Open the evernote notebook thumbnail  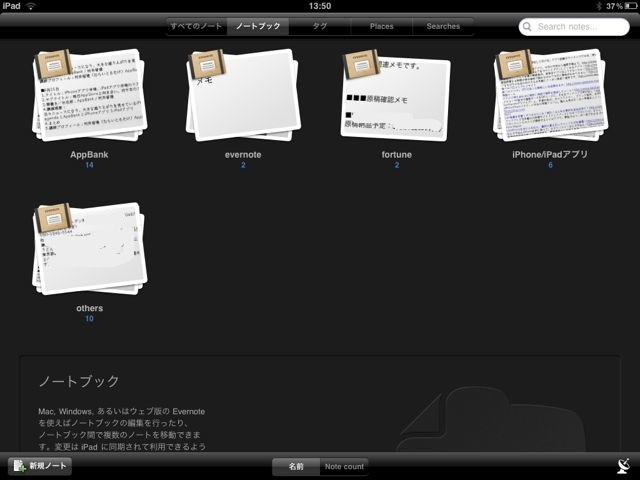(243, 95)
